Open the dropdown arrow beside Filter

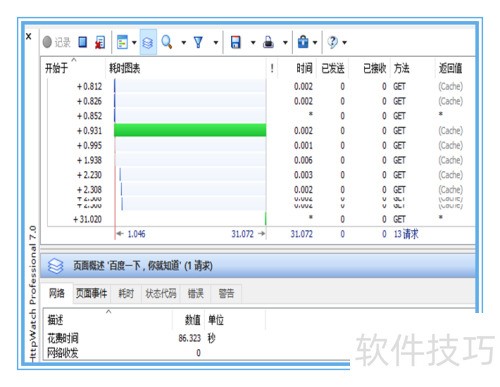coord(216,42)
